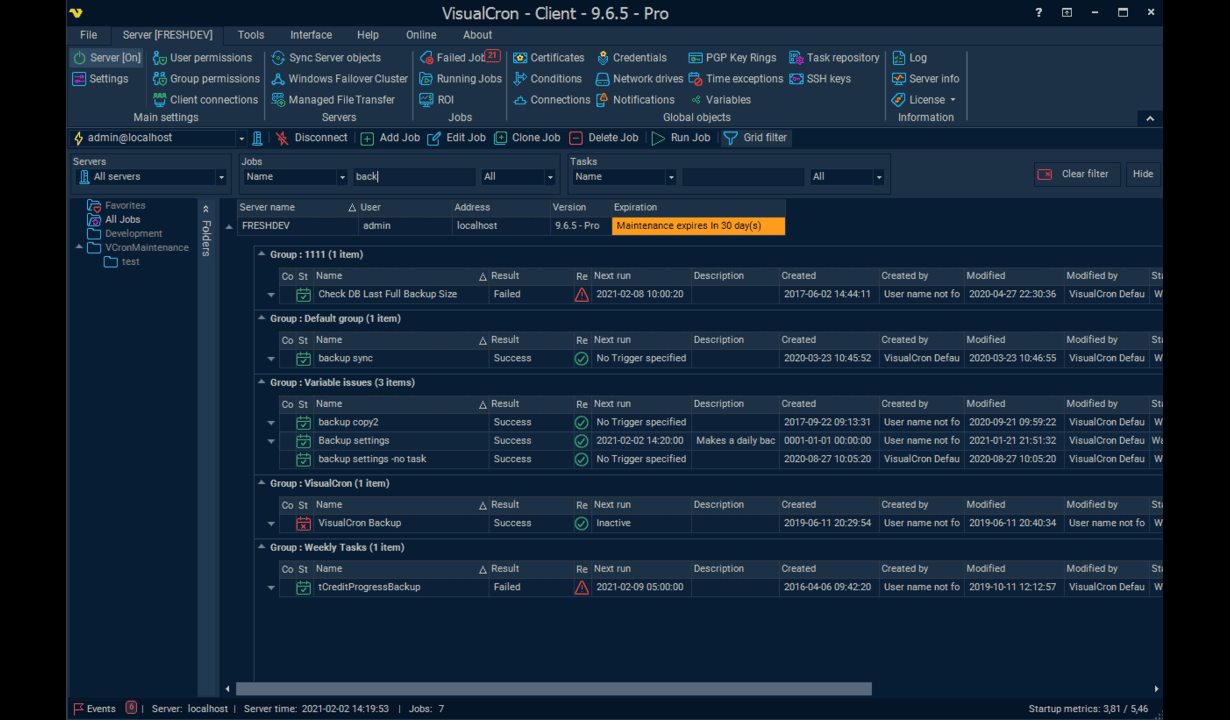Open the About tab
The image size is (1230, 720).
[x=477, y=35]
